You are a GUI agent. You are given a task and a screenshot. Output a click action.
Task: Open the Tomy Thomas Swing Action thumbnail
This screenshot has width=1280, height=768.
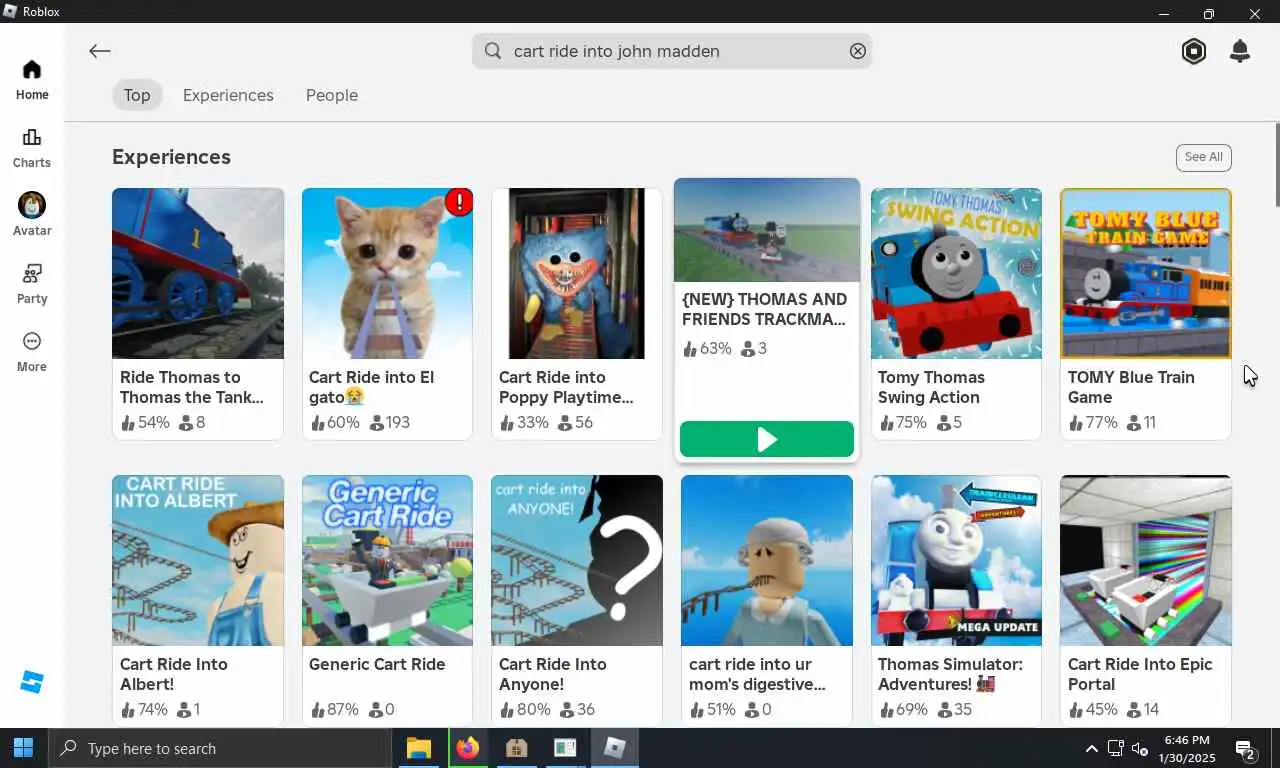956,273
